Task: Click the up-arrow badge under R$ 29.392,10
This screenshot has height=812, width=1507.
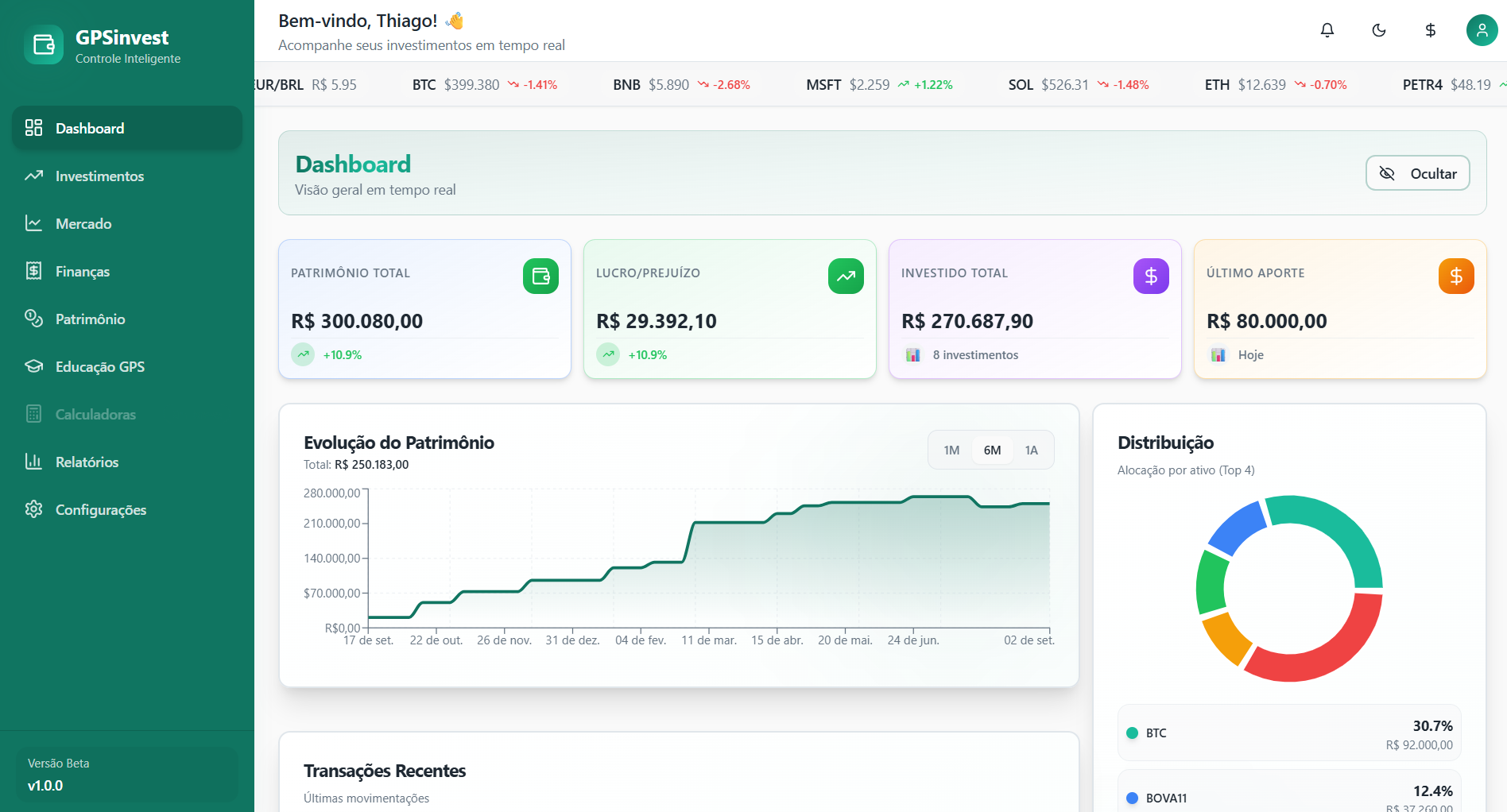Action: (608, 354)
